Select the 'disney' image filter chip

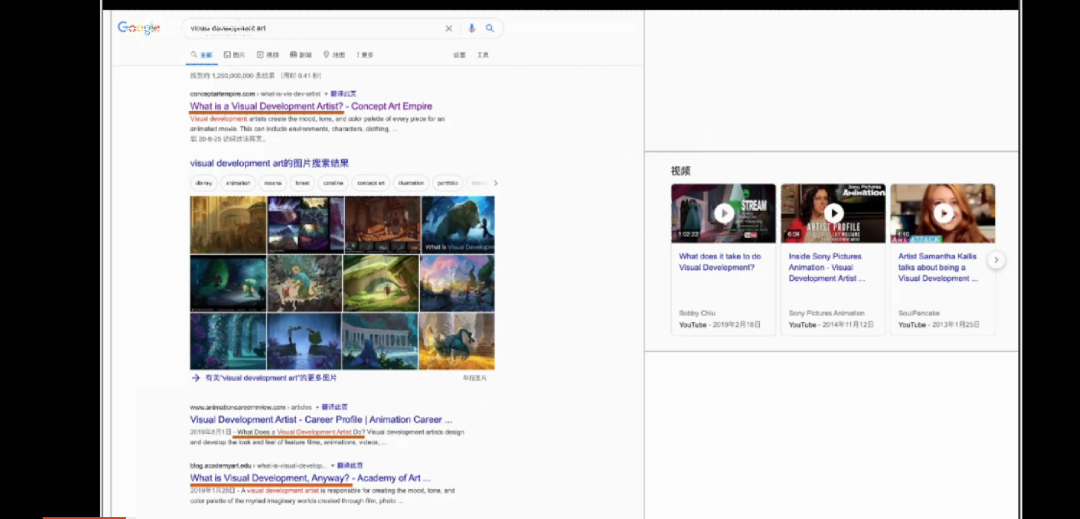[203, 183]
